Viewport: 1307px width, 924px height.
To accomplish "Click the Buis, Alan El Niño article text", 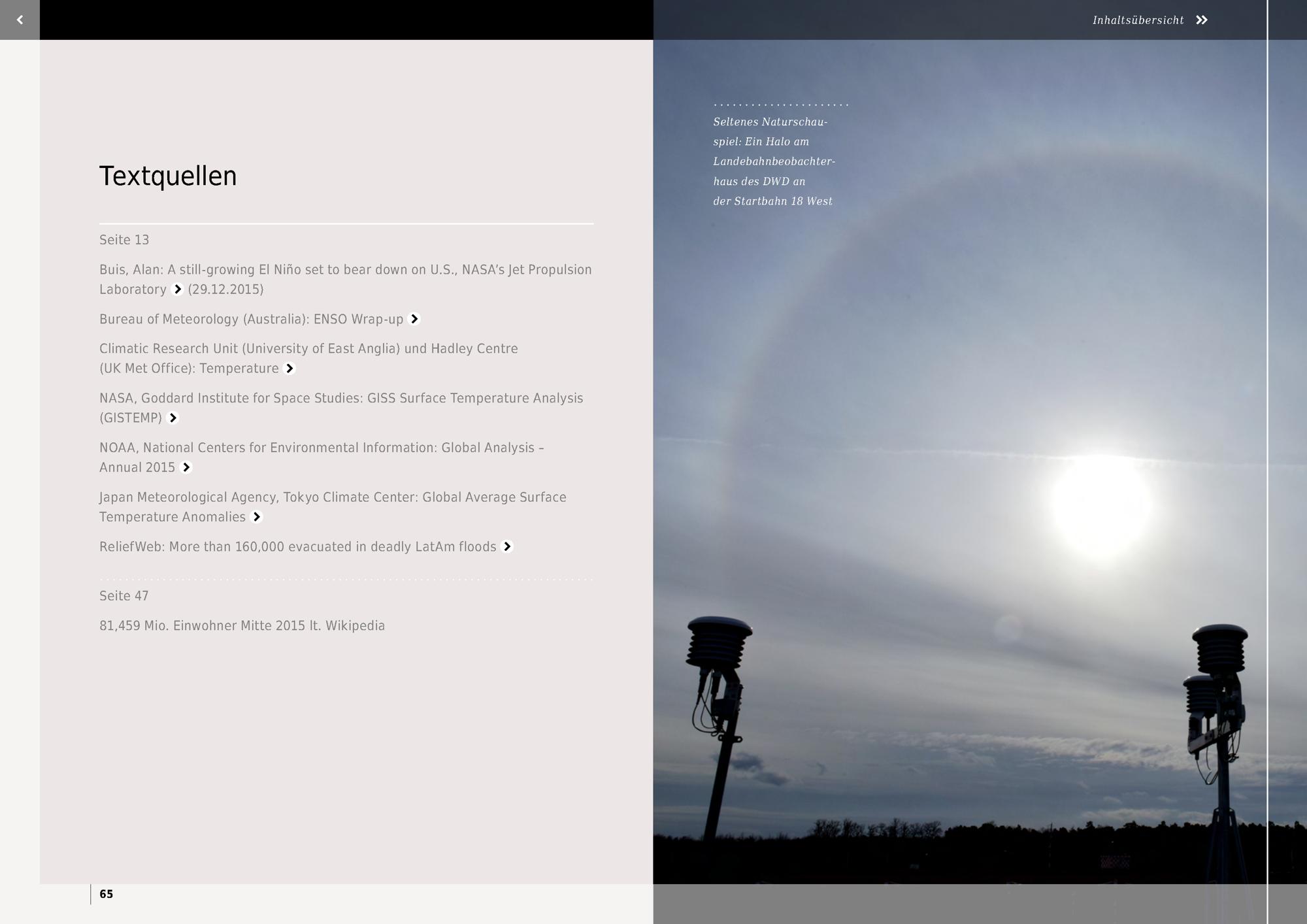I will [345, 270].
